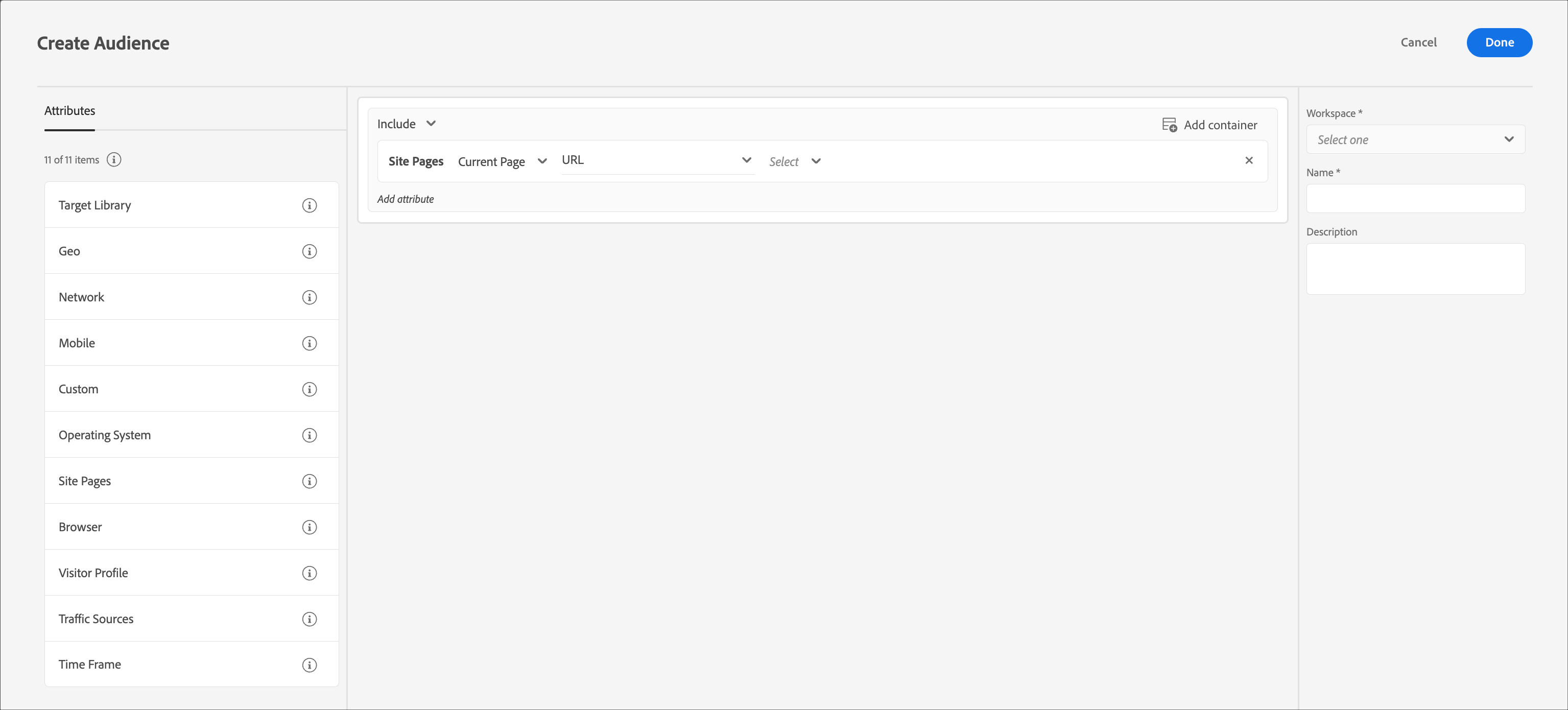Open info icon for Network attribute
This screenshot has width=1568, height=710.
coord(309,297)
